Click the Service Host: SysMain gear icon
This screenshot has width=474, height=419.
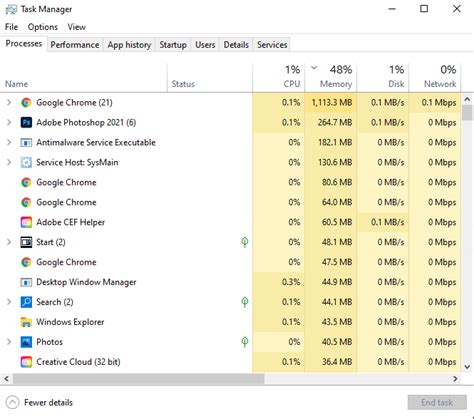click(26, 162)
